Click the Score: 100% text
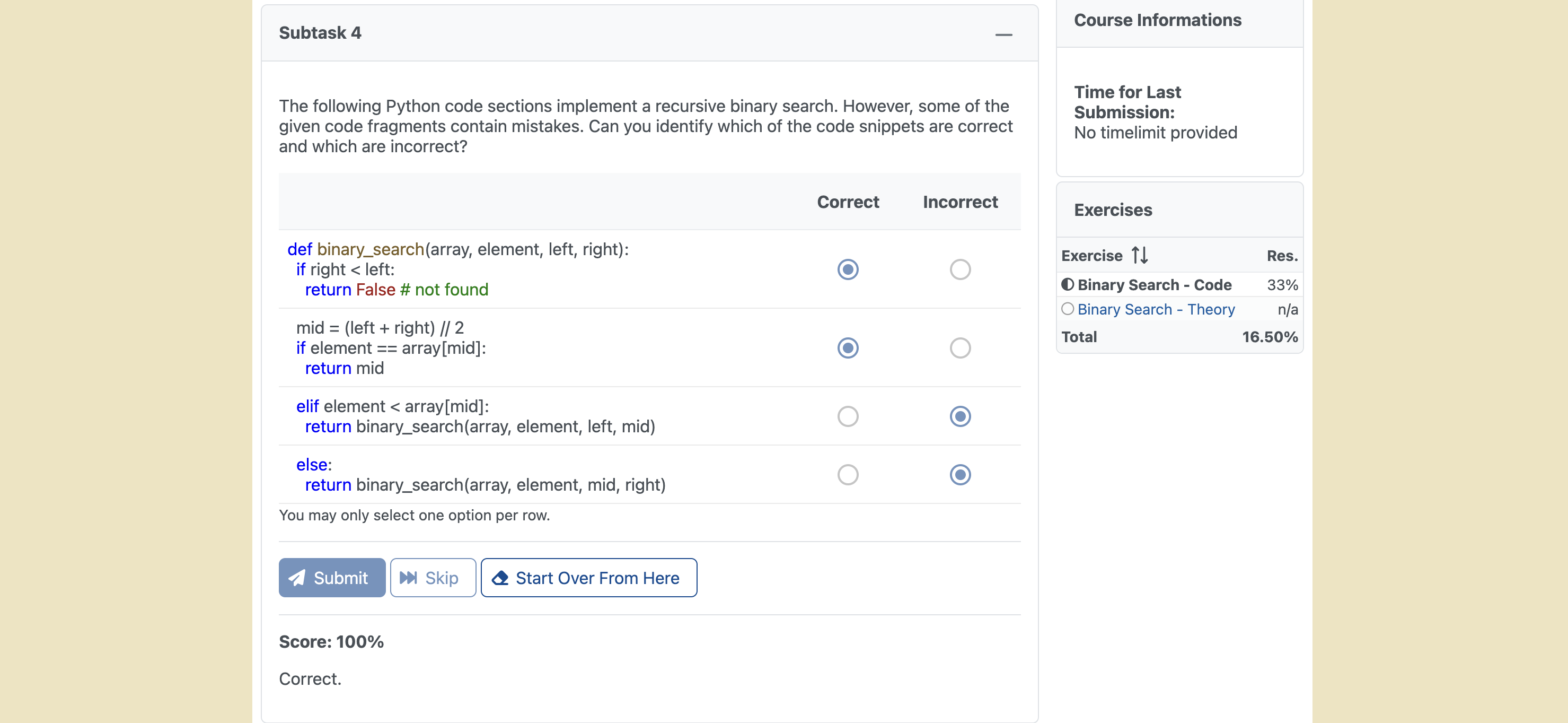Screen dimensions: 1568x723 (331, 642)
